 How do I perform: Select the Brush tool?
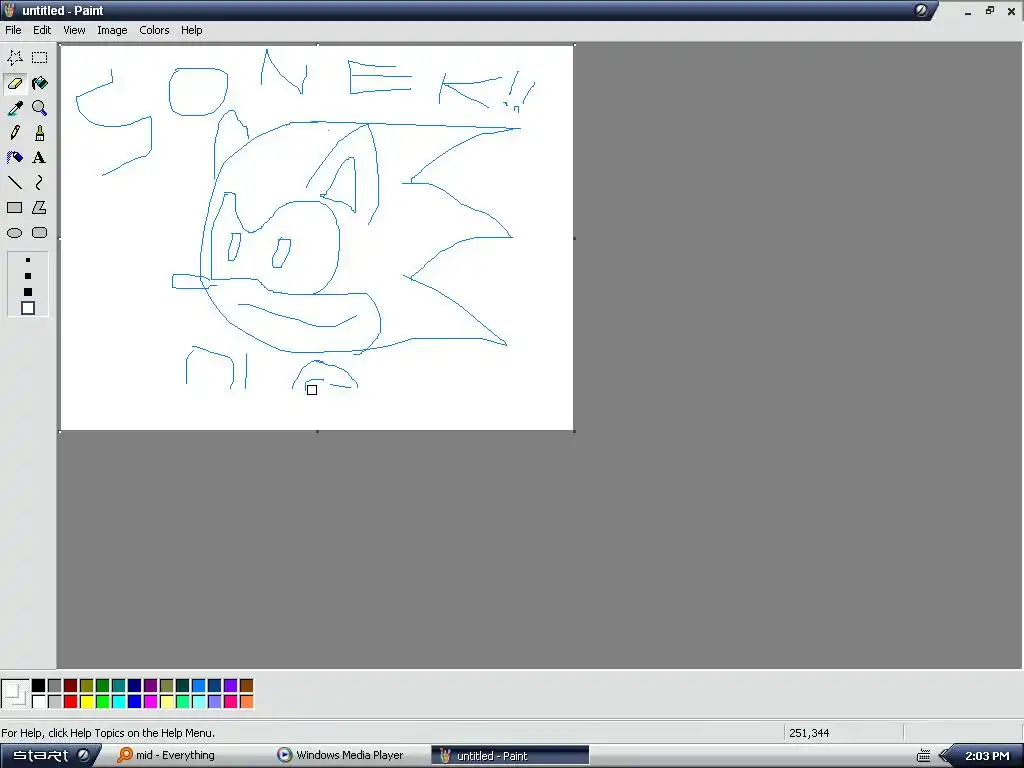[40, 133]
